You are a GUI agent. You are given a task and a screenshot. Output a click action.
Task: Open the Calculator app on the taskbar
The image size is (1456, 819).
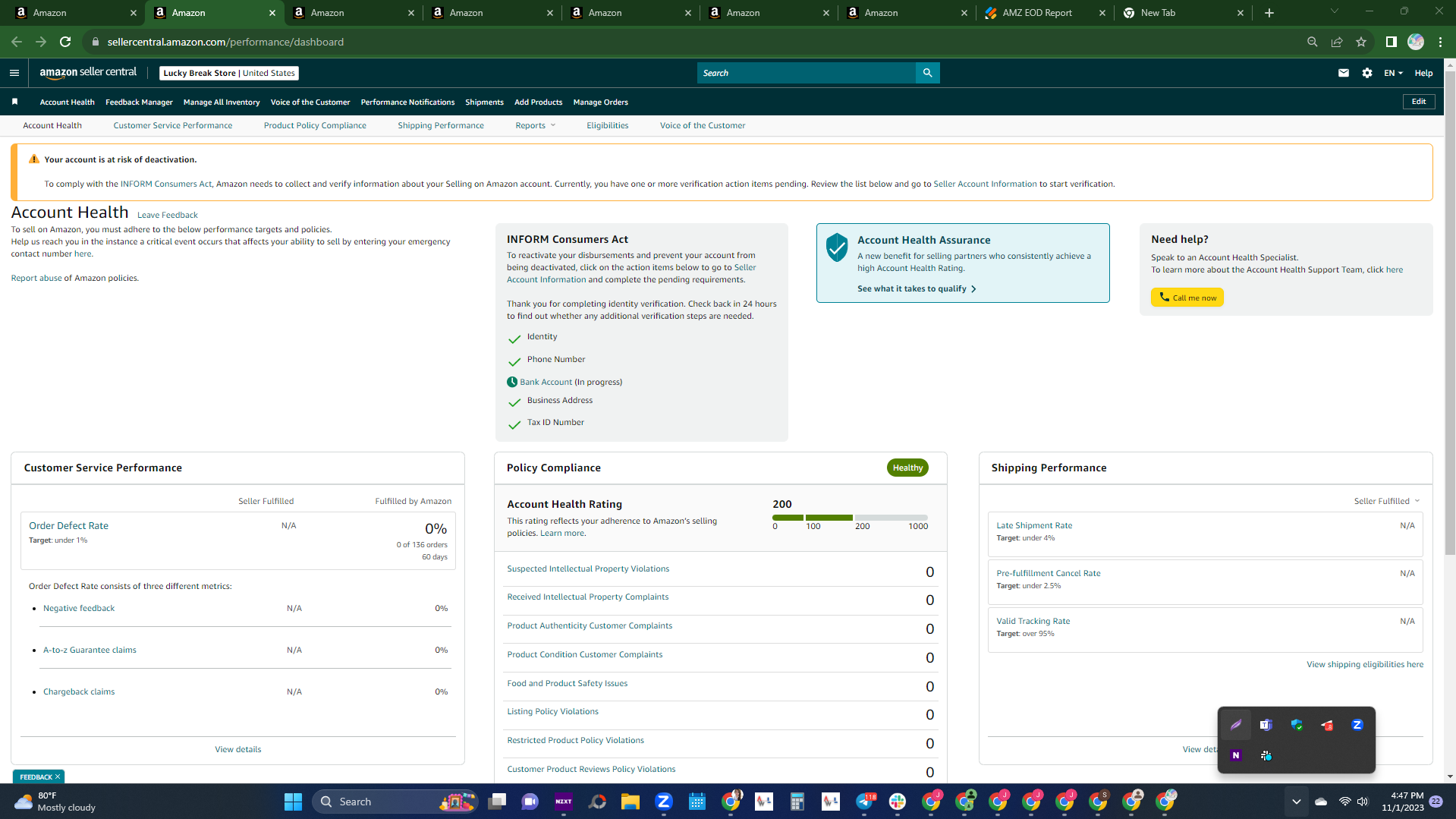pyautogui.click(x=797, y=802)
